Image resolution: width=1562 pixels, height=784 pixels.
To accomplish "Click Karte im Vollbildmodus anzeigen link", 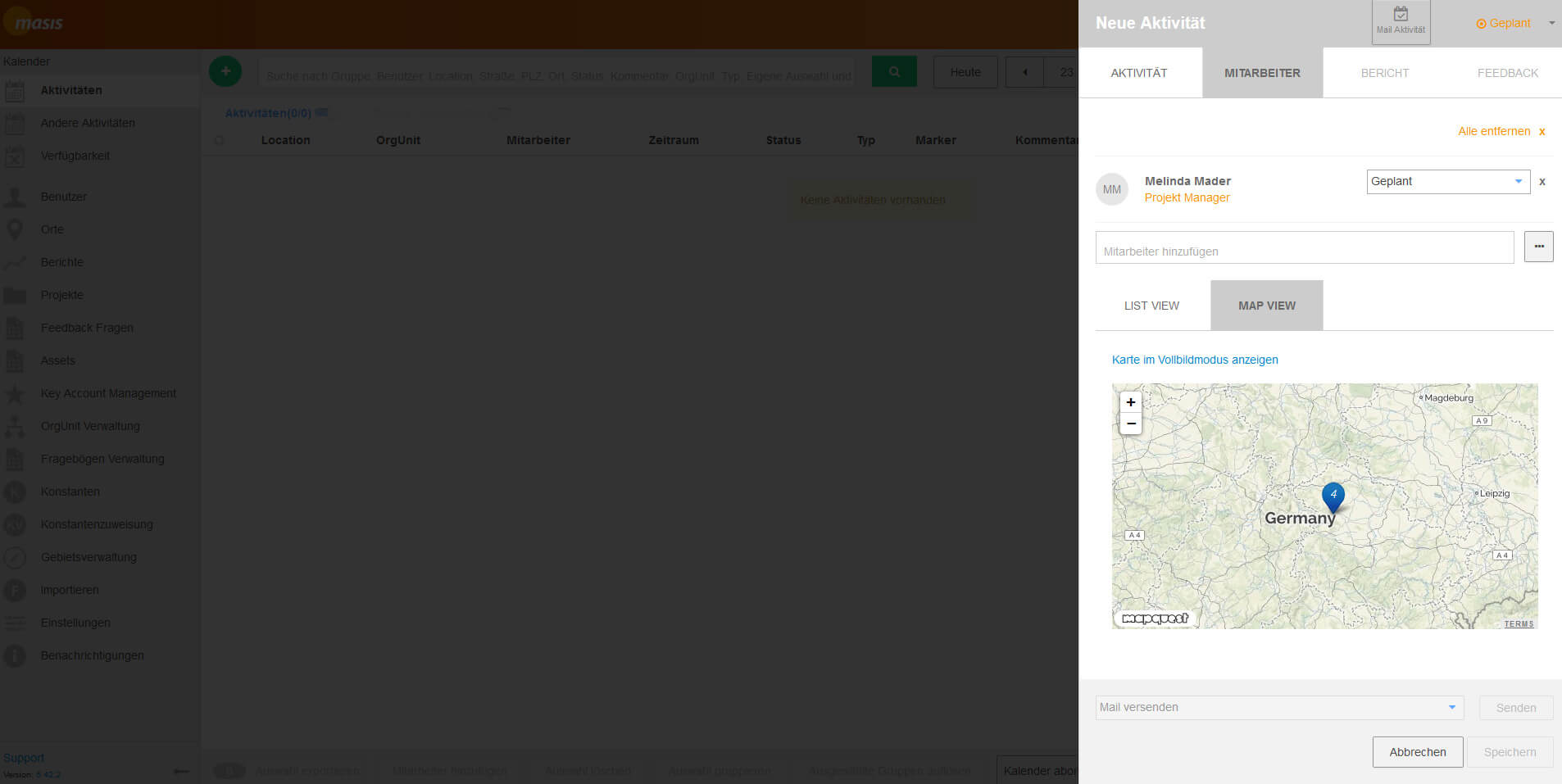I will pos(1195,360).
